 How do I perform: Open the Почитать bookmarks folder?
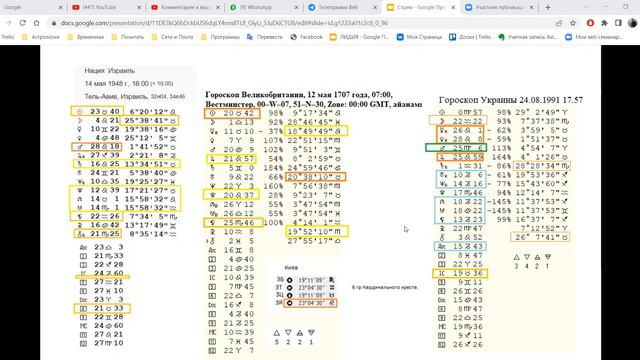coord(128,37)
